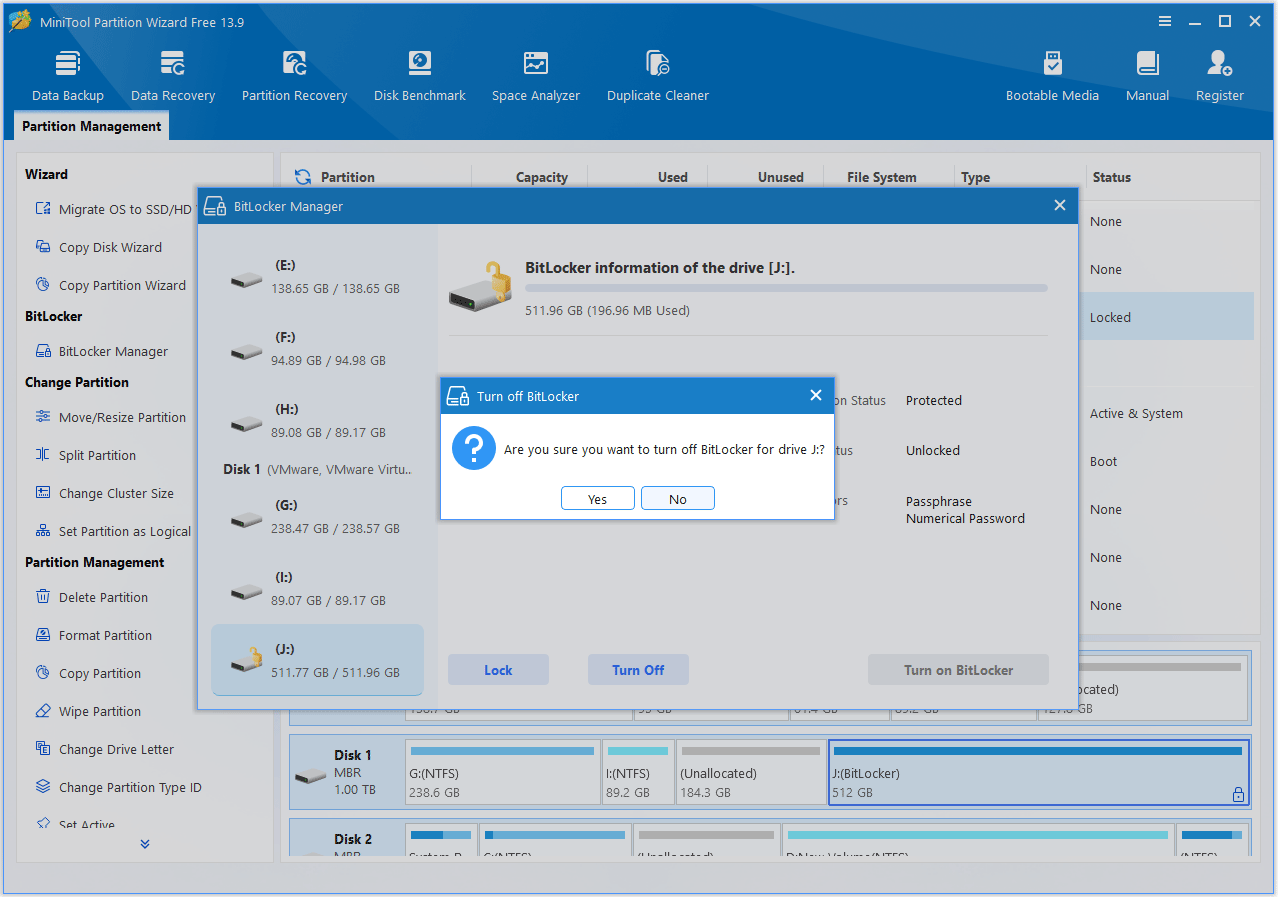1278x897 pixels.
Task: Open the hamburger menu in title bar
Action: 1165,21
